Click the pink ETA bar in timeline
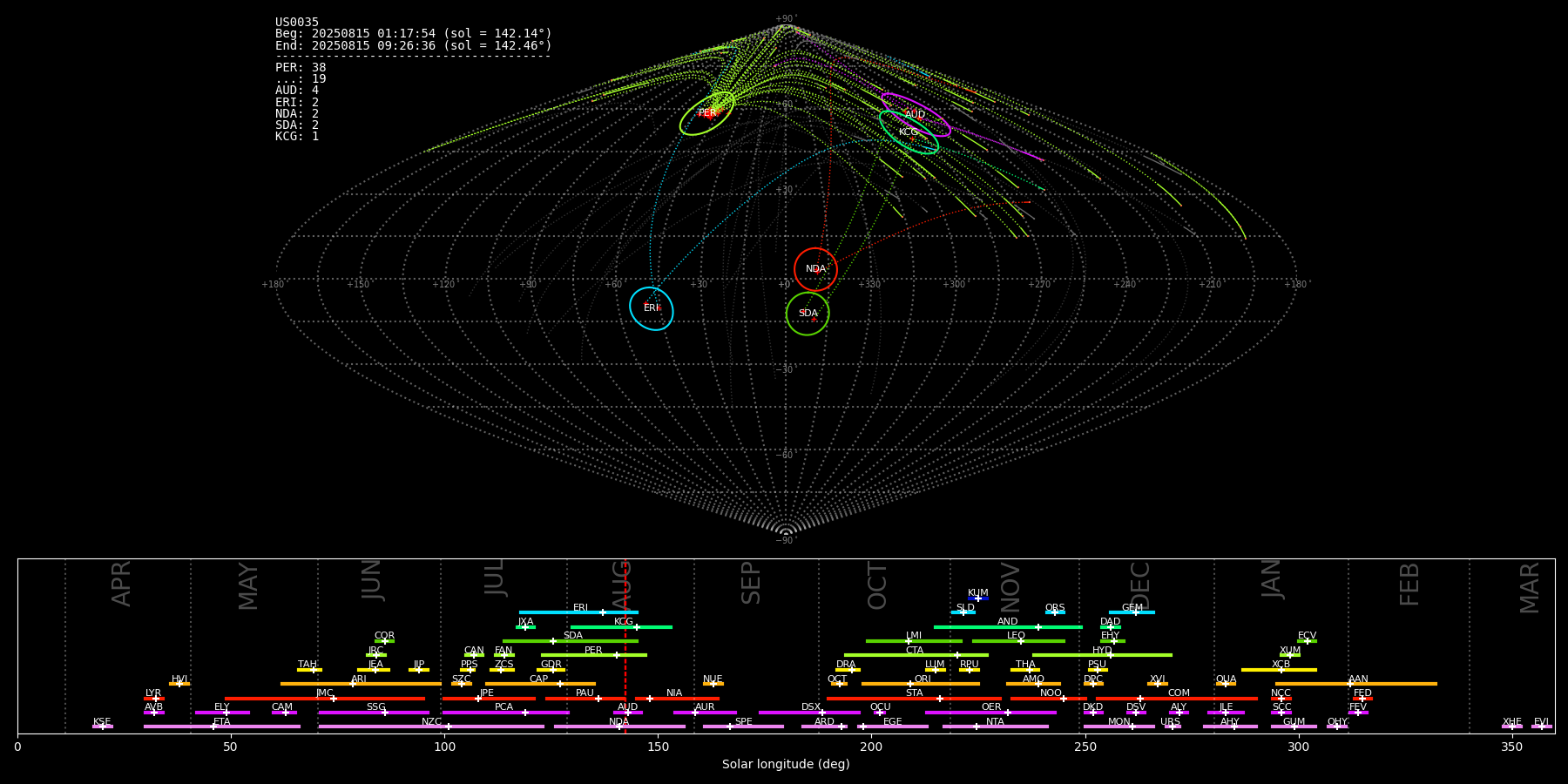The image size is (1568, 784). [222, 727]
